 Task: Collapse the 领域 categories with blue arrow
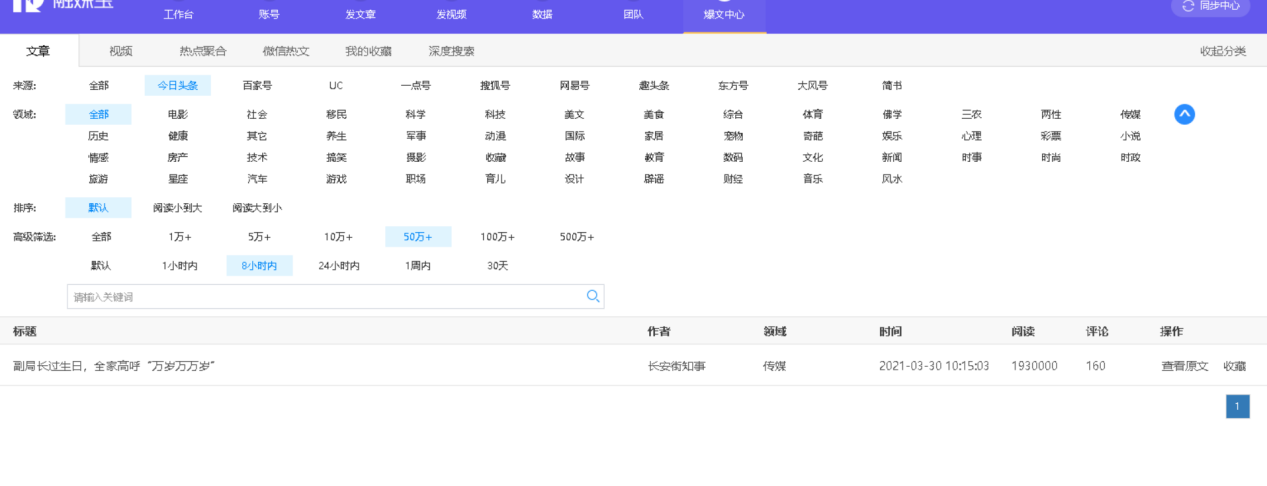pos(1184,114)
